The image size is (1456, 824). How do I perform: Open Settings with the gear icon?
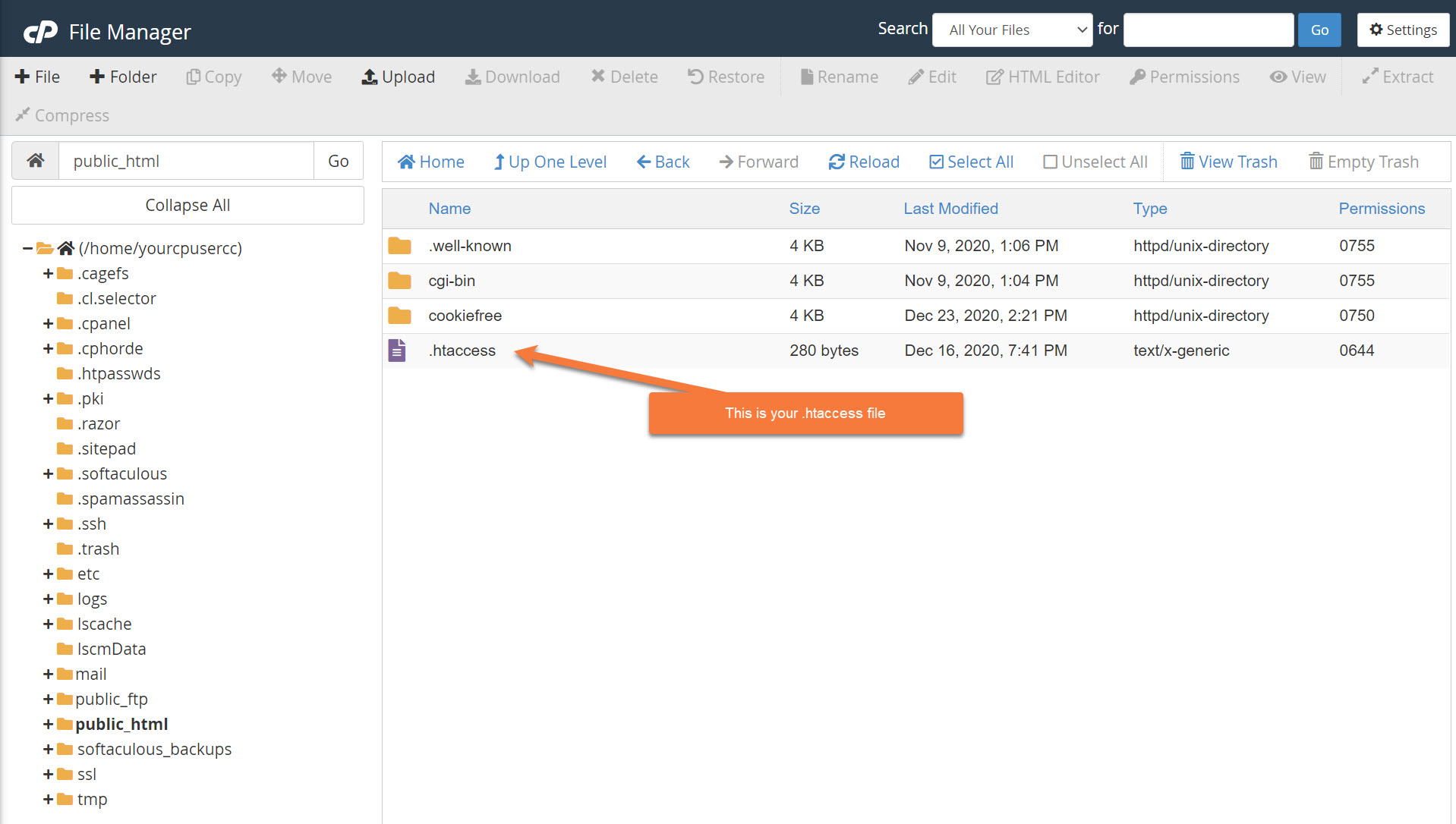1376,30
